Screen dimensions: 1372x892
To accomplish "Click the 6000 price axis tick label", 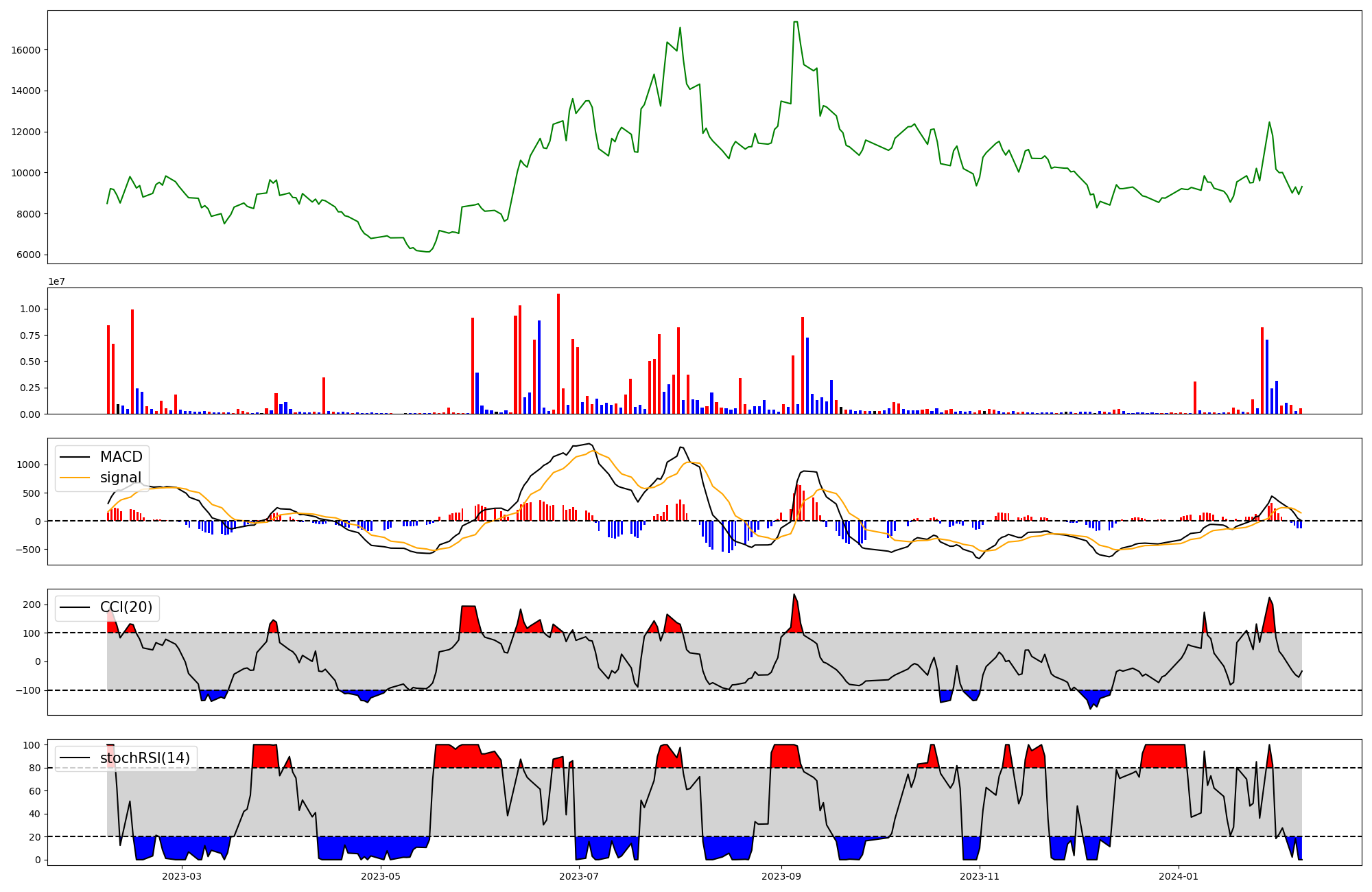I will 29,255.
